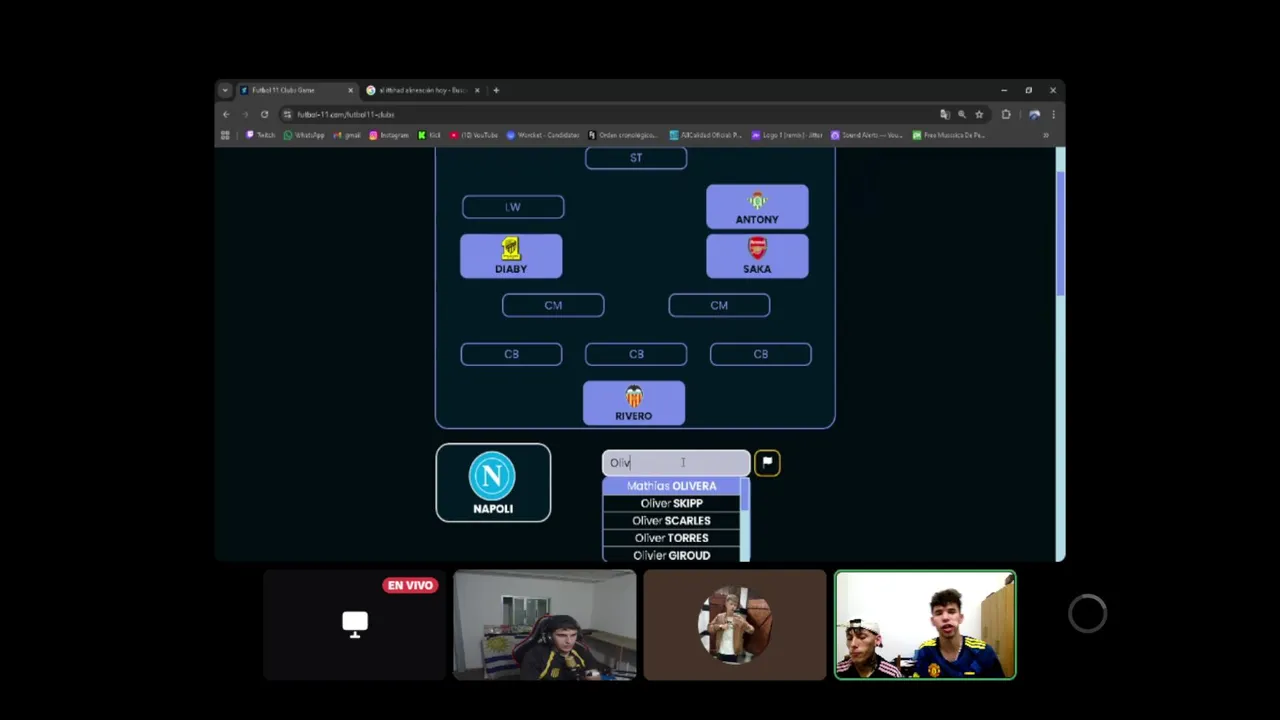This screenshot has width=1280, height=720.
Task: Select the EN VIVO screen share tile
Action: coord(355,625)
